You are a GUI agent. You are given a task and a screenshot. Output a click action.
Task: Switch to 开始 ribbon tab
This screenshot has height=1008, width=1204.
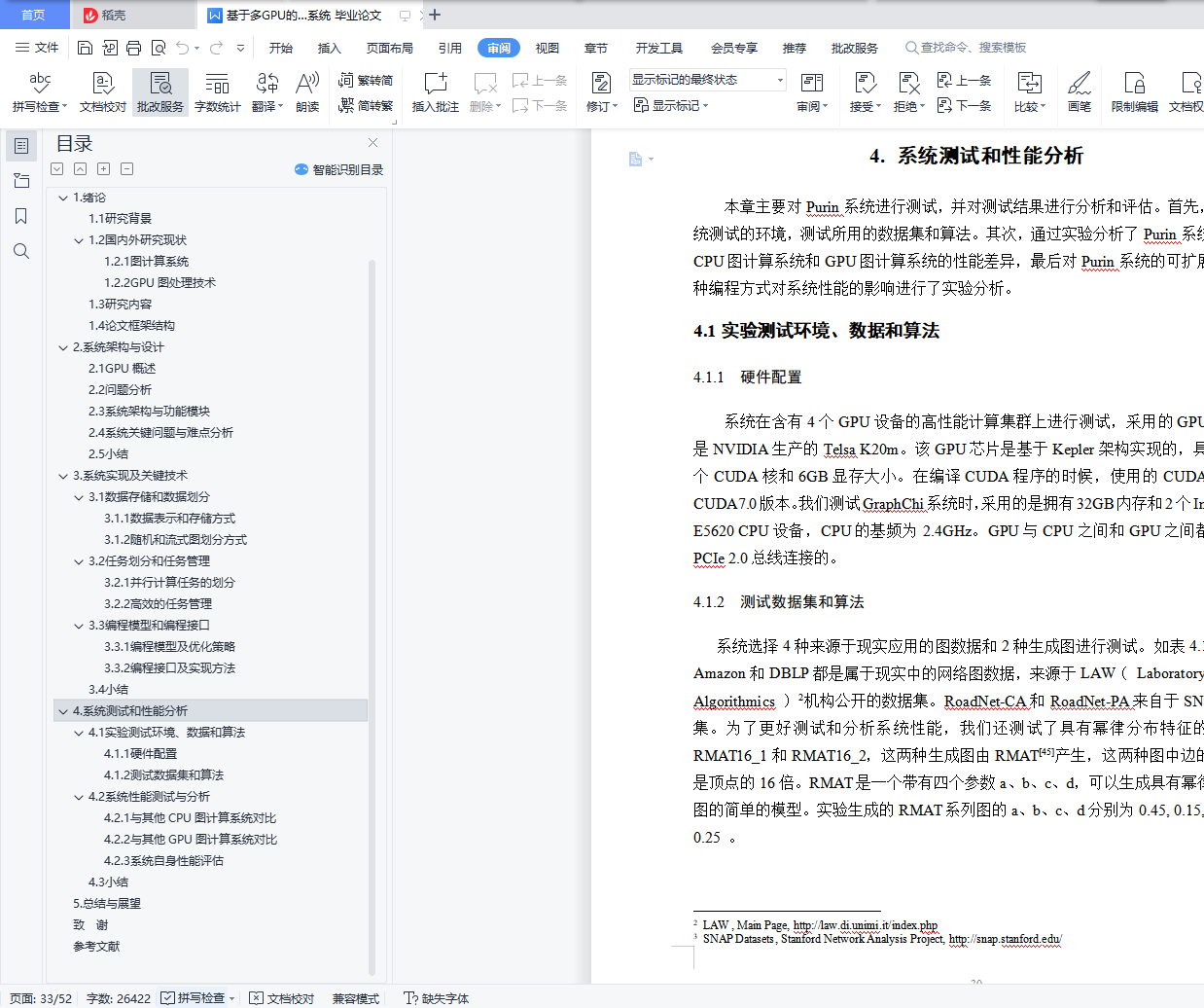281,48
